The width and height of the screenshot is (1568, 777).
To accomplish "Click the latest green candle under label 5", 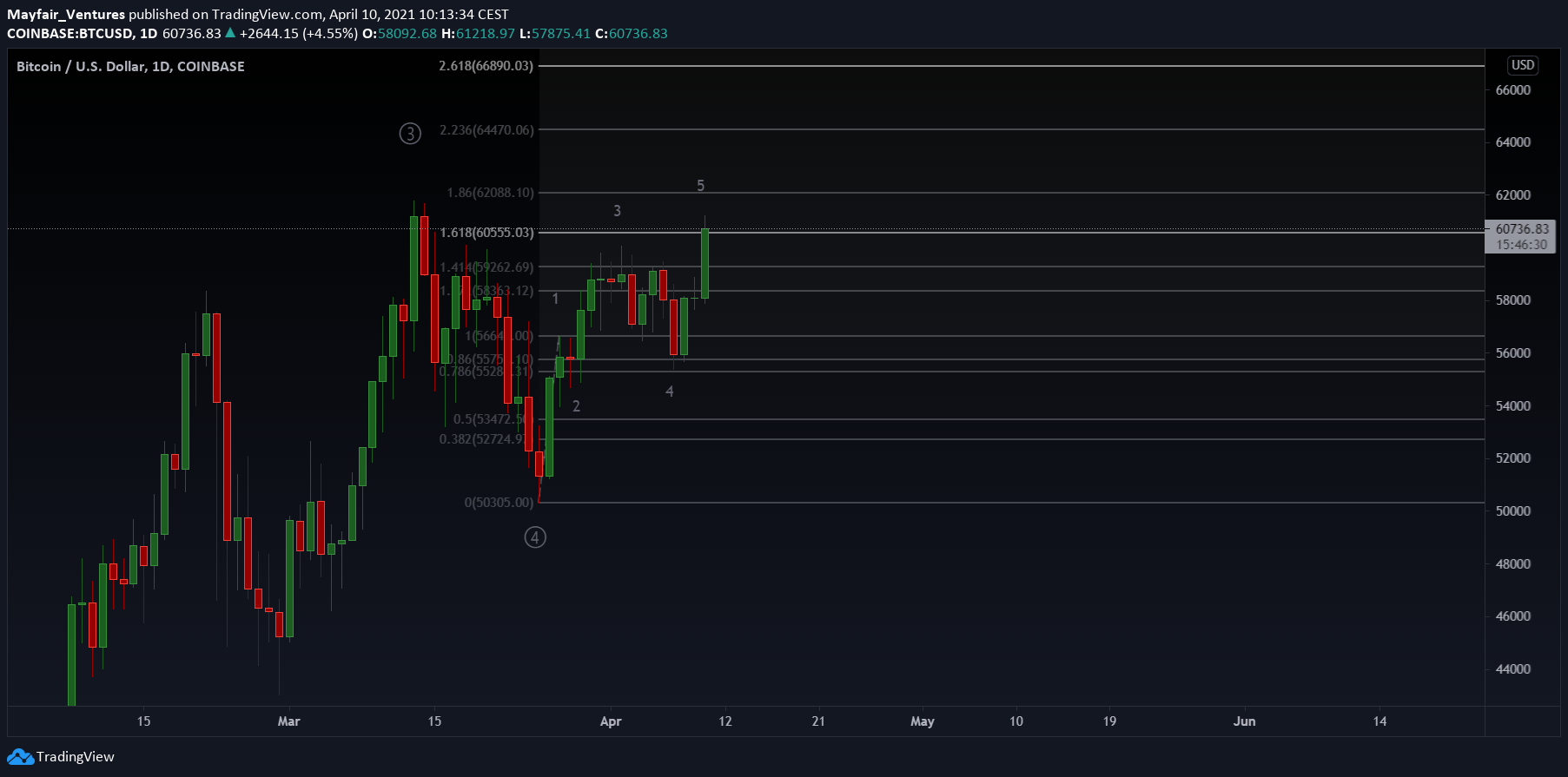I will click(705, 263).
